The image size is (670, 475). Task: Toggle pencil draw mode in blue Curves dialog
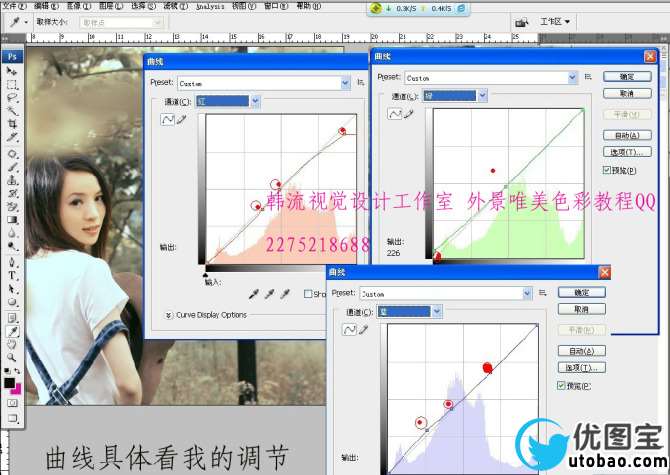pyautogui.click(x=364, y=329)
